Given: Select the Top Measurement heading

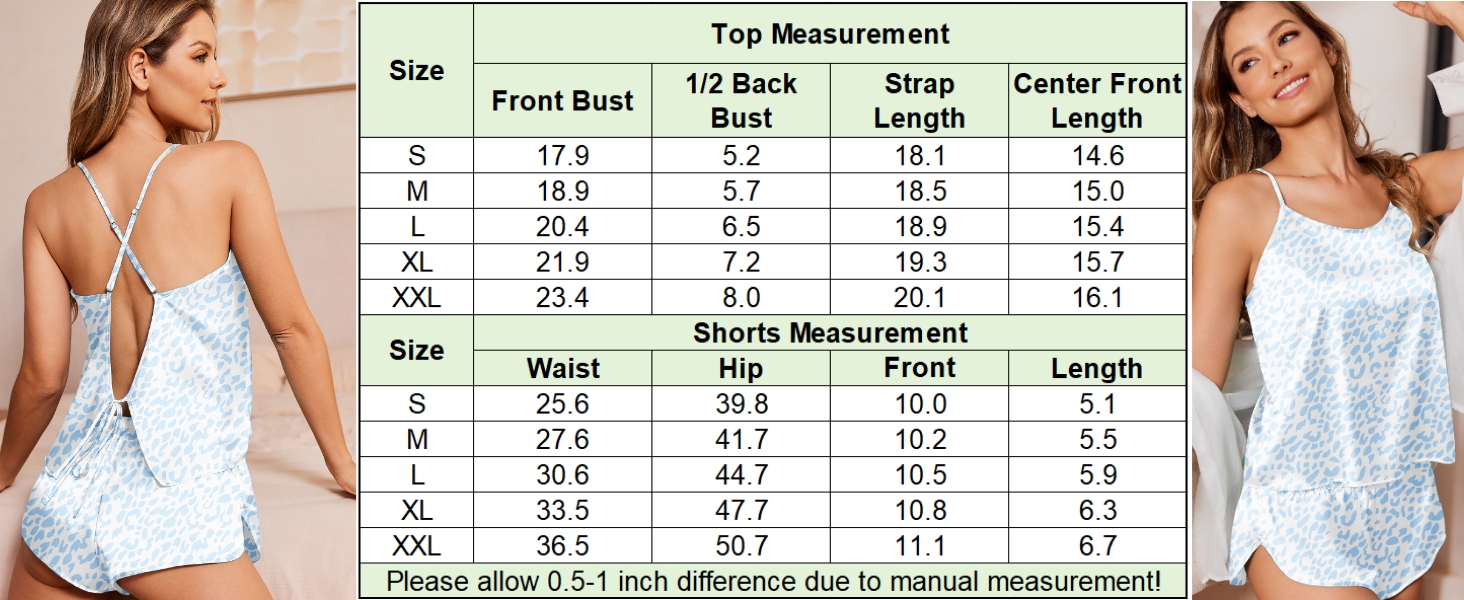Looking at the screenshot, I should (x=830, y=34).
